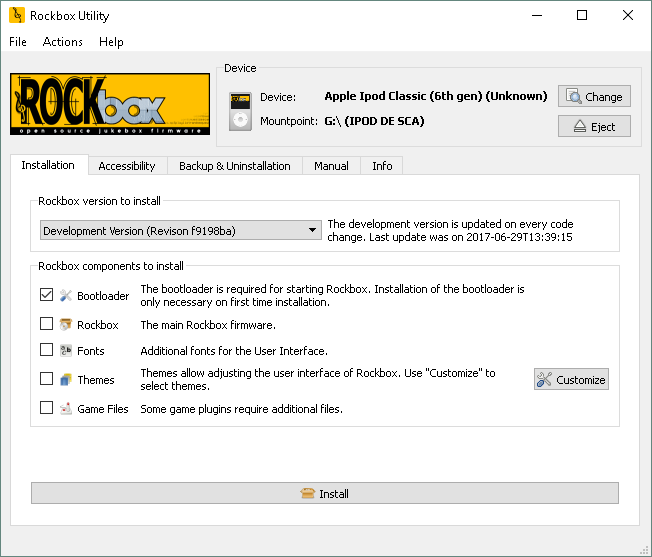Image resolution: width=652 pixels, height=557 pixels.
Task: Switch to the Accessibility tab
Action: click(127, 166)
